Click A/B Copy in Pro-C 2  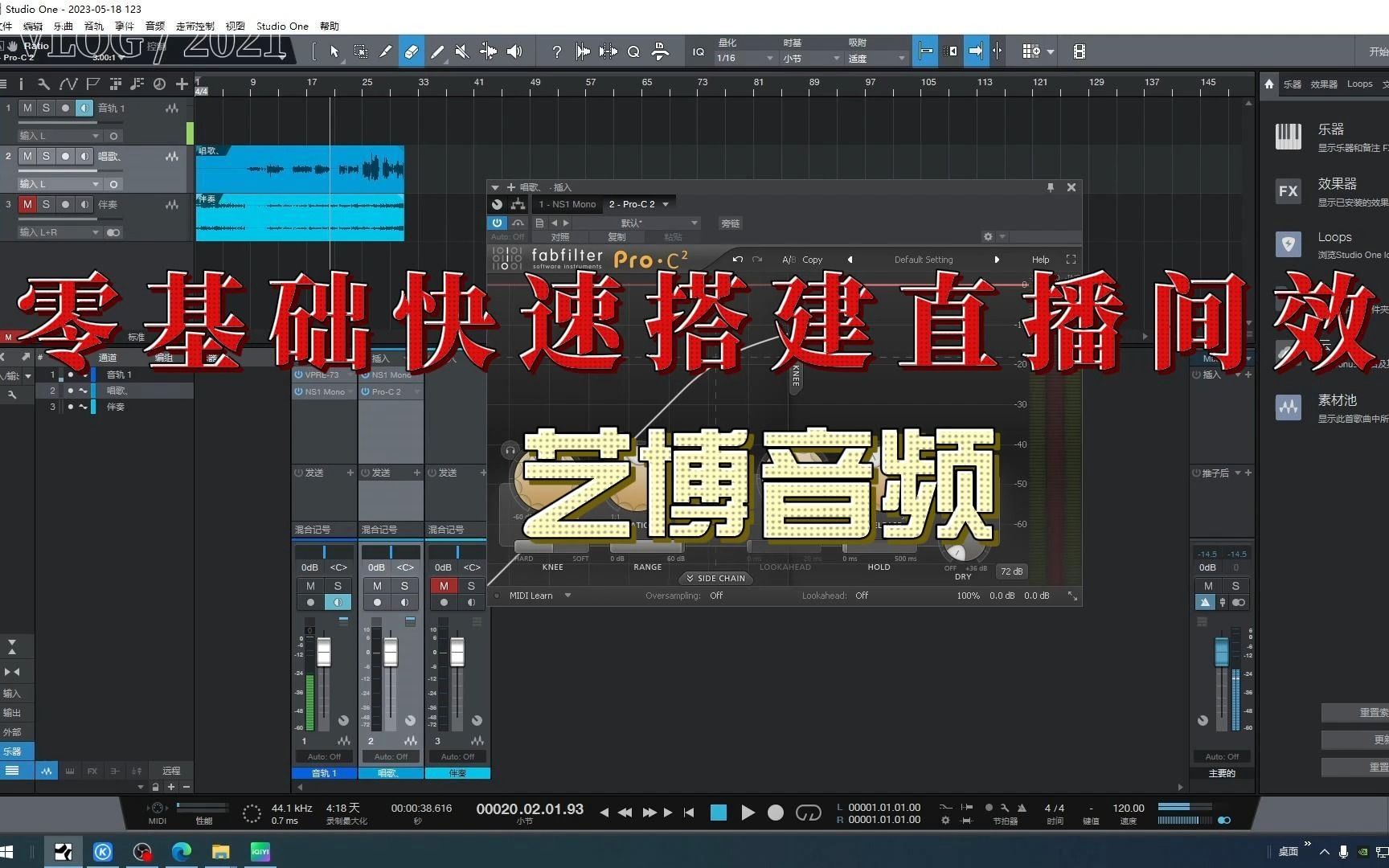tap(802, 260)
